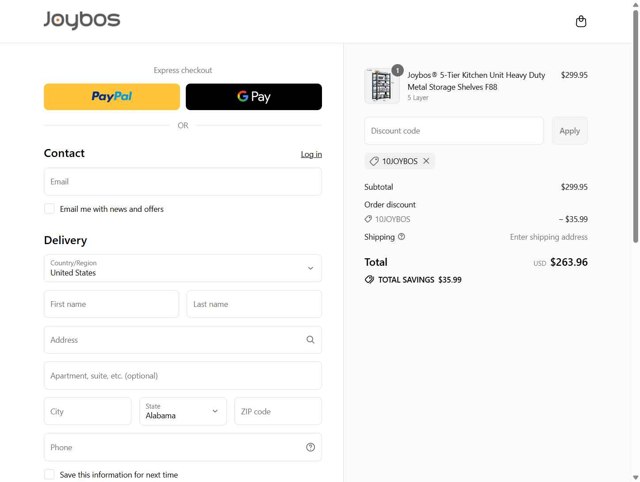Click the phone field help icon
Image resolution: width=640 pixels, height=482 pixels.
[310, 447]
